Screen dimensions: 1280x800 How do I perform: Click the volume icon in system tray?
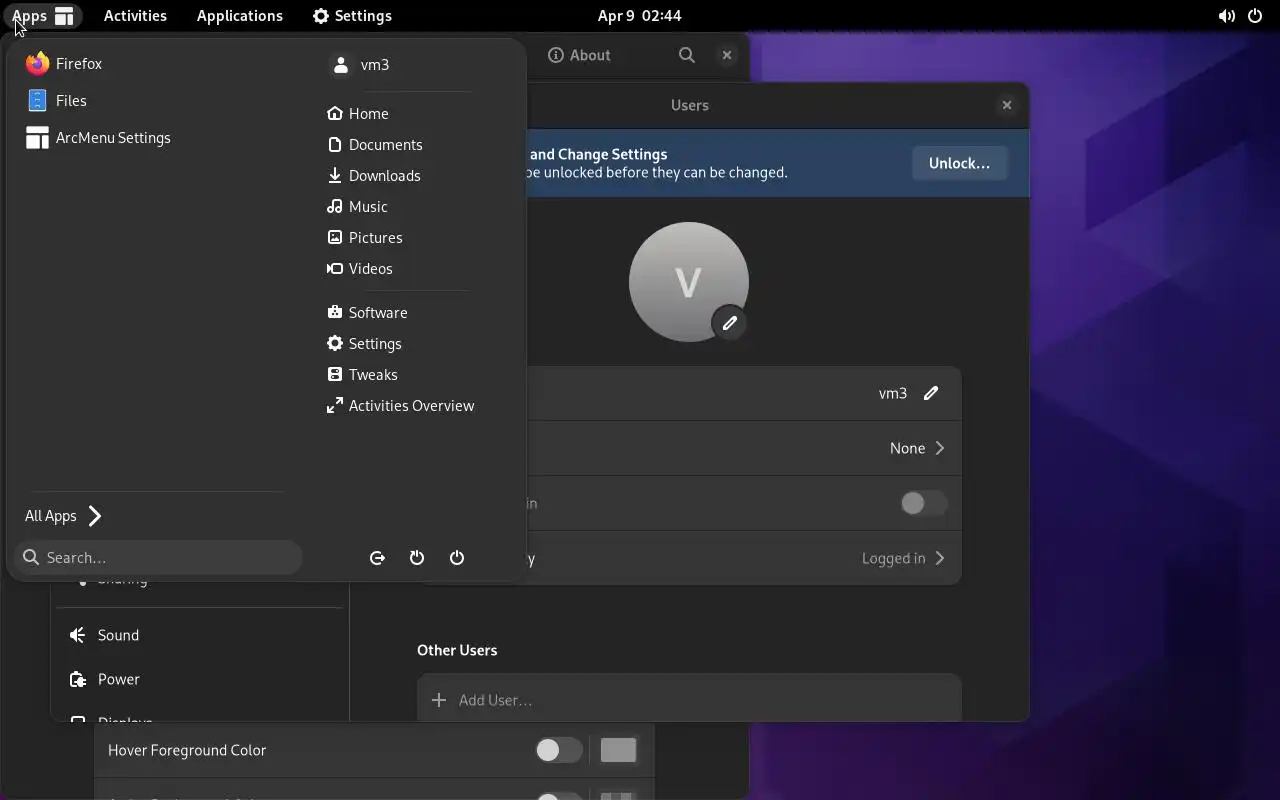[x=1226, y=16]
